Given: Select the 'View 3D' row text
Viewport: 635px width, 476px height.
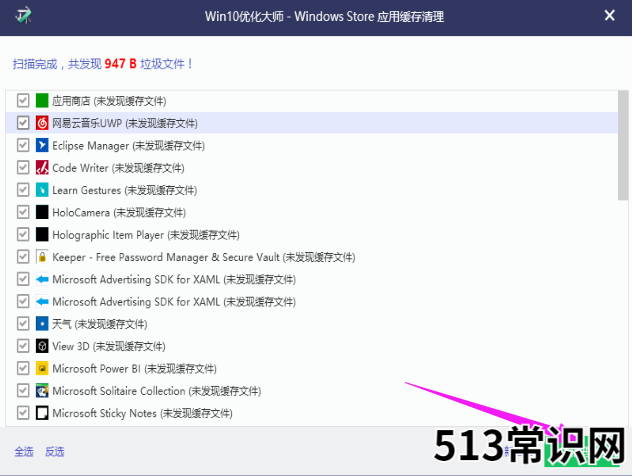Looking at the screenshot, I should pyautogui.click(x=109, y=346).
